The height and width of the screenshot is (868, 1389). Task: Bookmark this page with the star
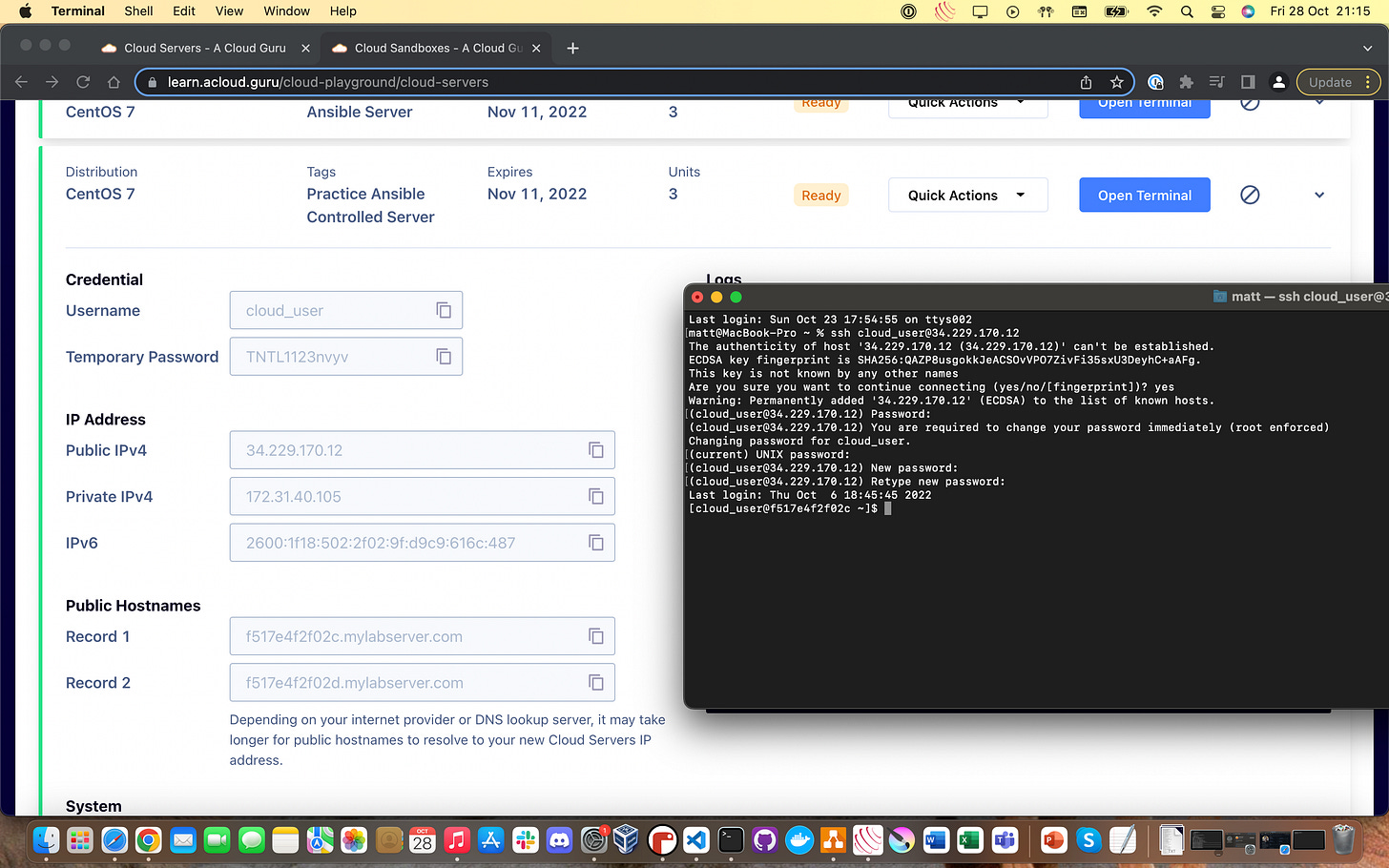(x=1116, y=82)
